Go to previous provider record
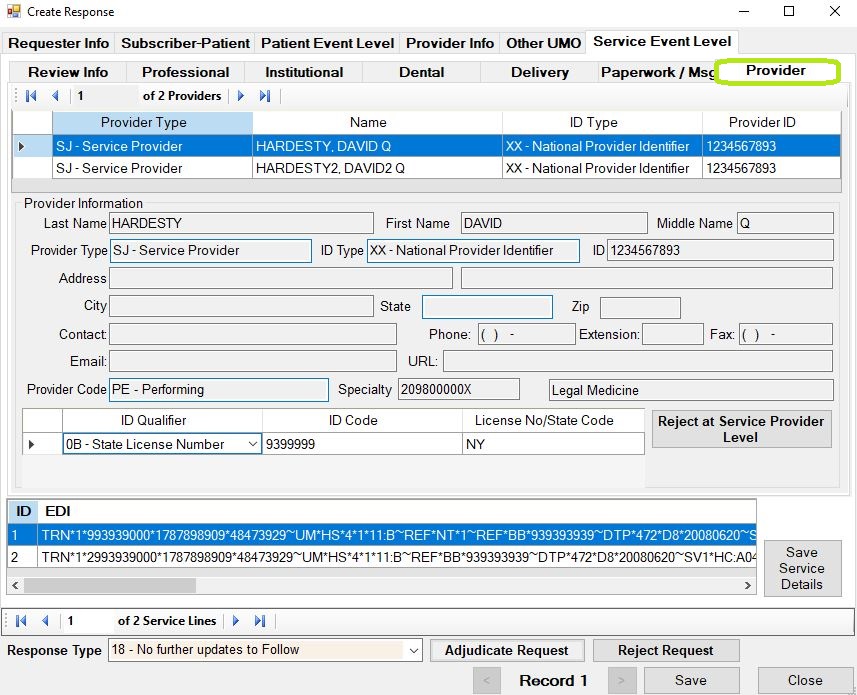This screenshot has width=857, height=695. click(x=55, y=96)
